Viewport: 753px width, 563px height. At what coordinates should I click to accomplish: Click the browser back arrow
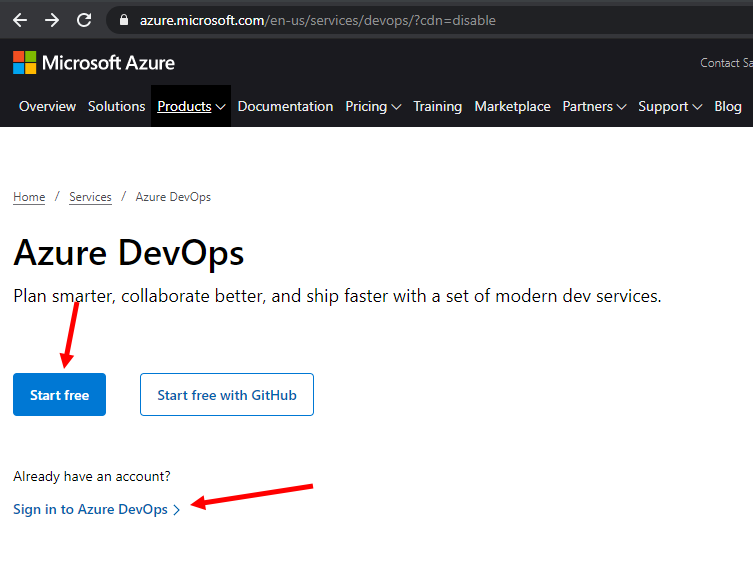[20, 20]
